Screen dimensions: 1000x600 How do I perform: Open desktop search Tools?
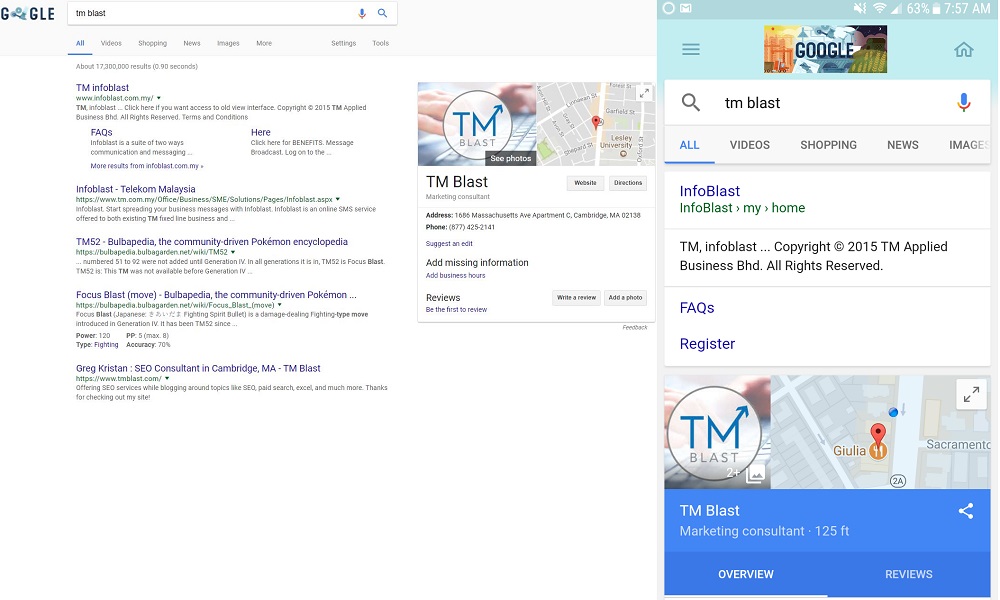[381, 43]
